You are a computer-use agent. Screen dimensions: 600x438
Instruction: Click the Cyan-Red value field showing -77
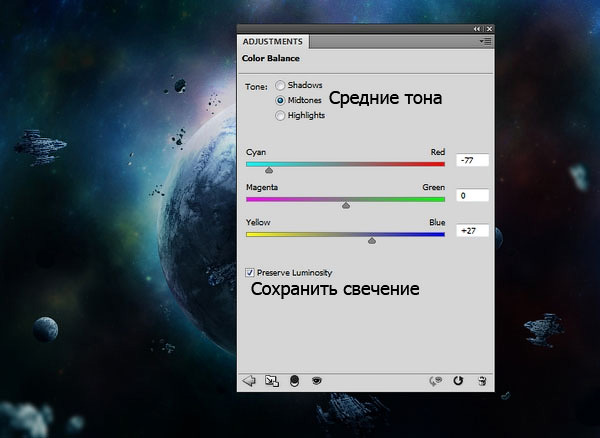tap(471, 160)
